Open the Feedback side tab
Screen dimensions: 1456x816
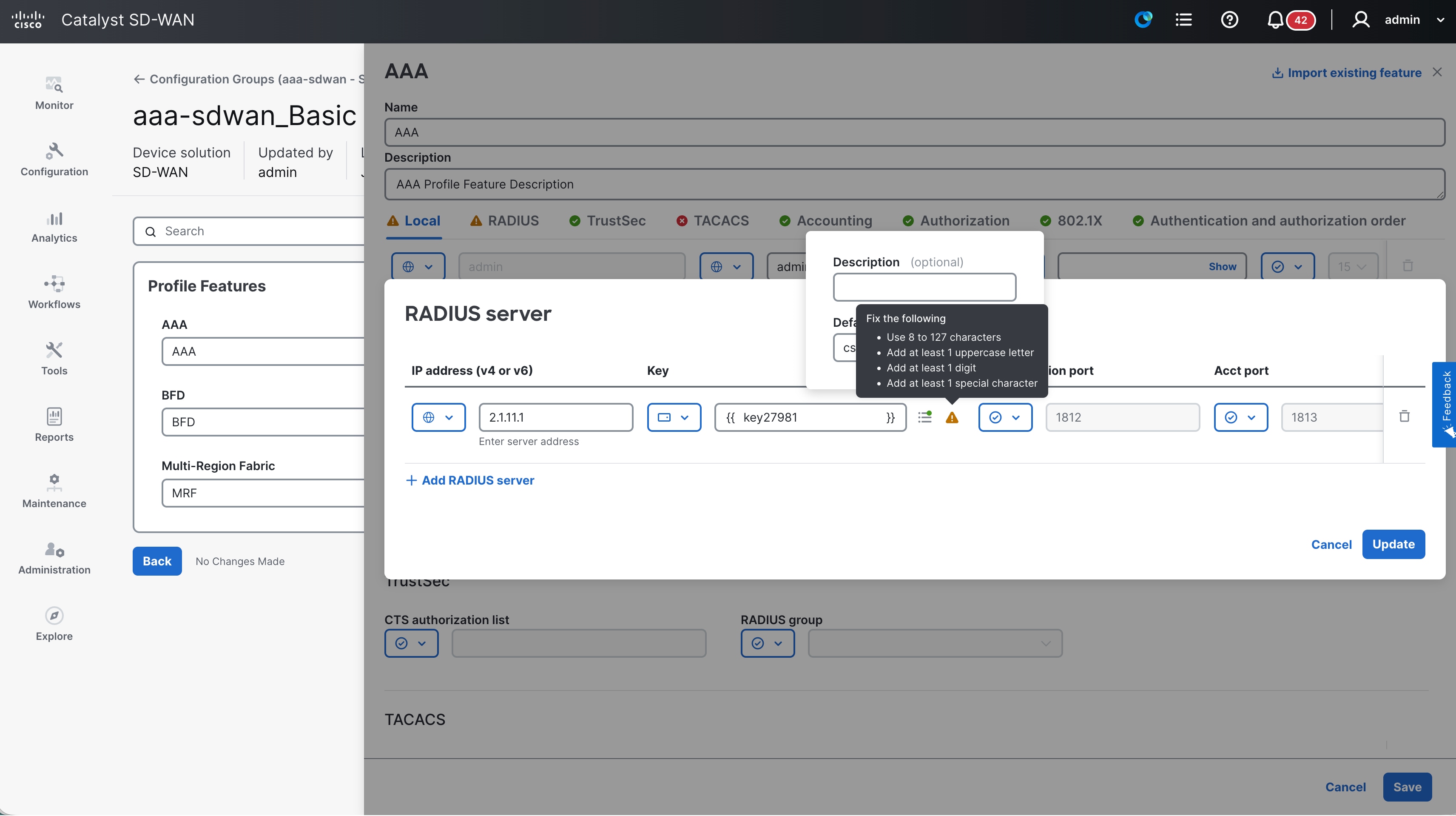click(1444, 404)
